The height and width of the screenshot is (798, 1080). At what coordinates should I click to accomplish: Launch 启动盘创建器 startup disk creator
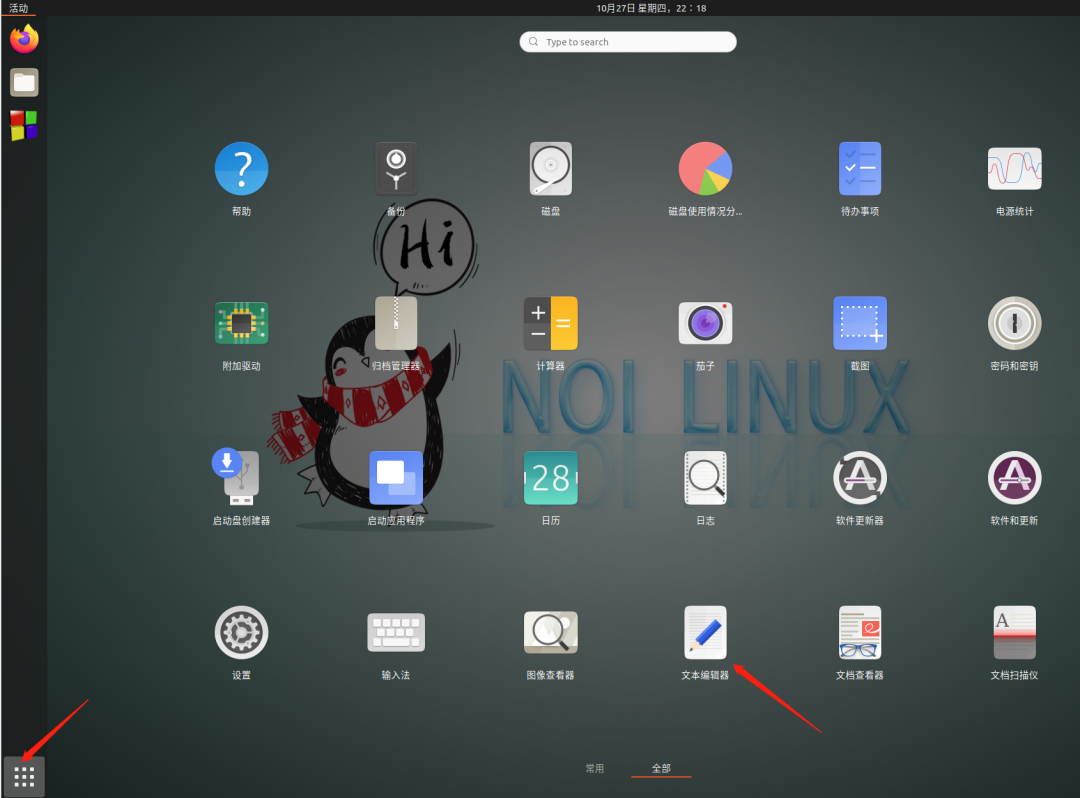click(x=236, y=476)
